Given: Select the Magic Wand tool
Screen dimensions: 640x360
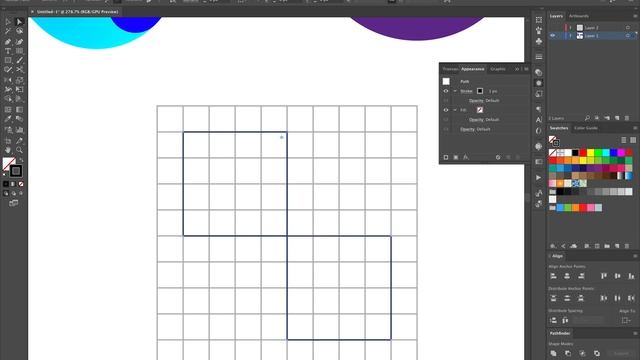Looking at the screenshot, I should (8, 31).
